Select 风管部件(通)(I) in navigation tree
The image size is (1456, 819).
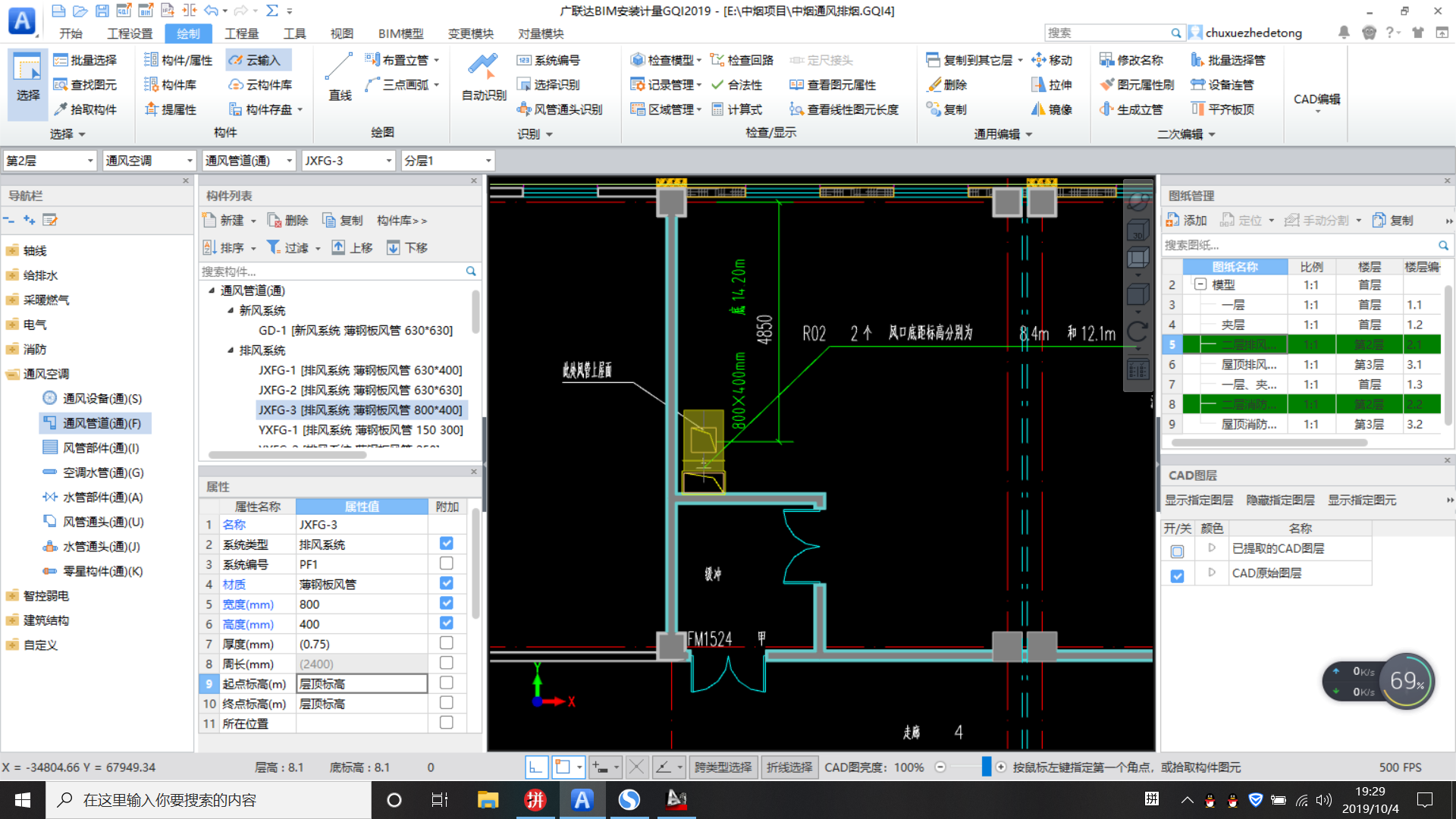[93, 447]
